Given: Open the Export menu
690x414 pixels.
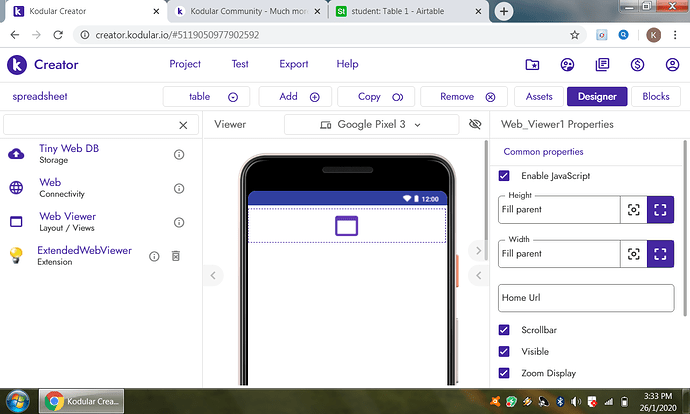Looking at the screenshot, I should coord(294,64).
